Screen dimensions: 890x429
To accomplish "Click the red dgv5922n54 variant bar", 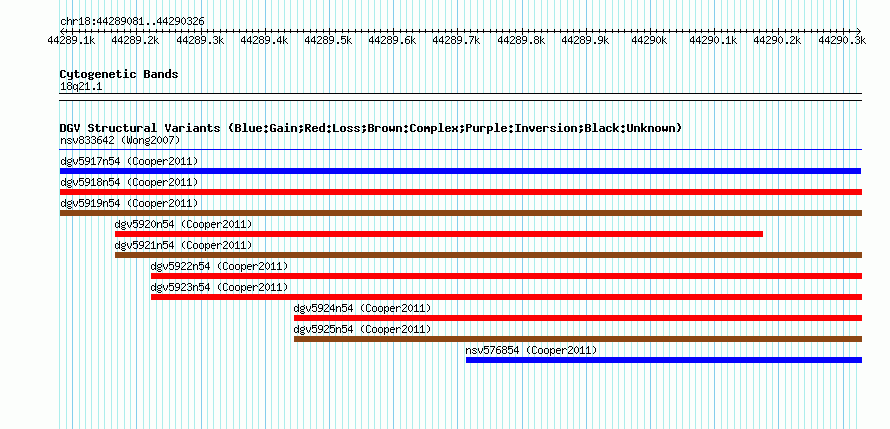I will (506, 276).
